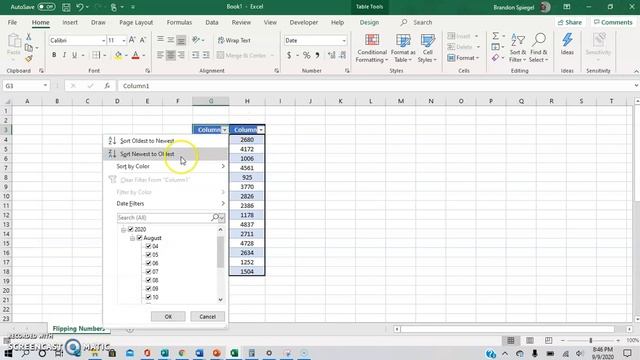
Task: Open the Design table tools tab
Action: click(369, 22)
